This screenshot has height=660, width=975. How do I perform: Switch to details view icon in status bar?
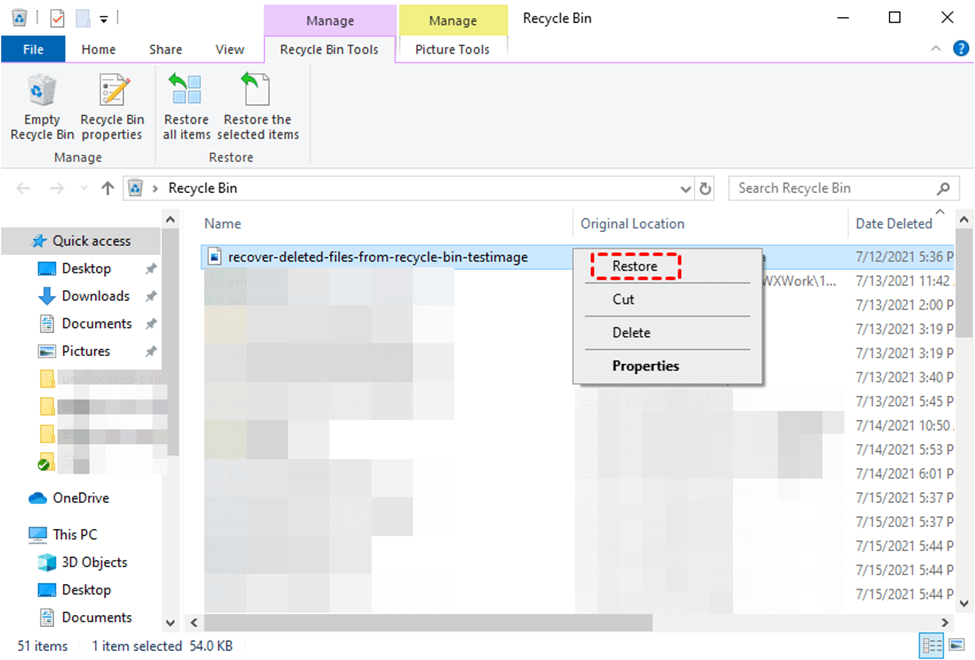coord(931,645)
